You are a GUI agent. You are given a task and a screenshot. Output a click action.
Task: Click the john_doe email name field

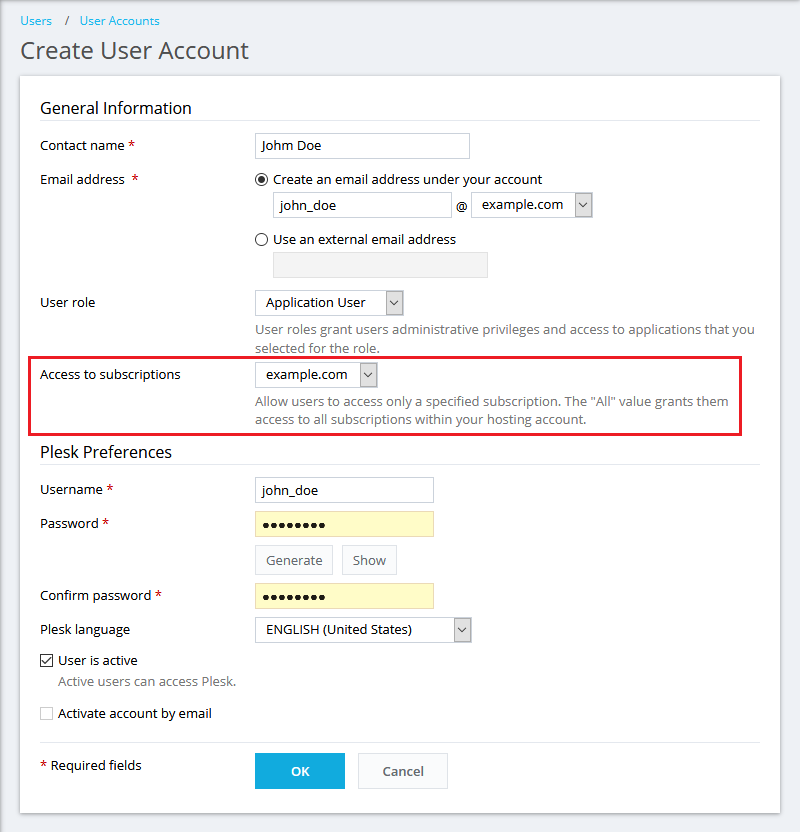click(362, 205)
